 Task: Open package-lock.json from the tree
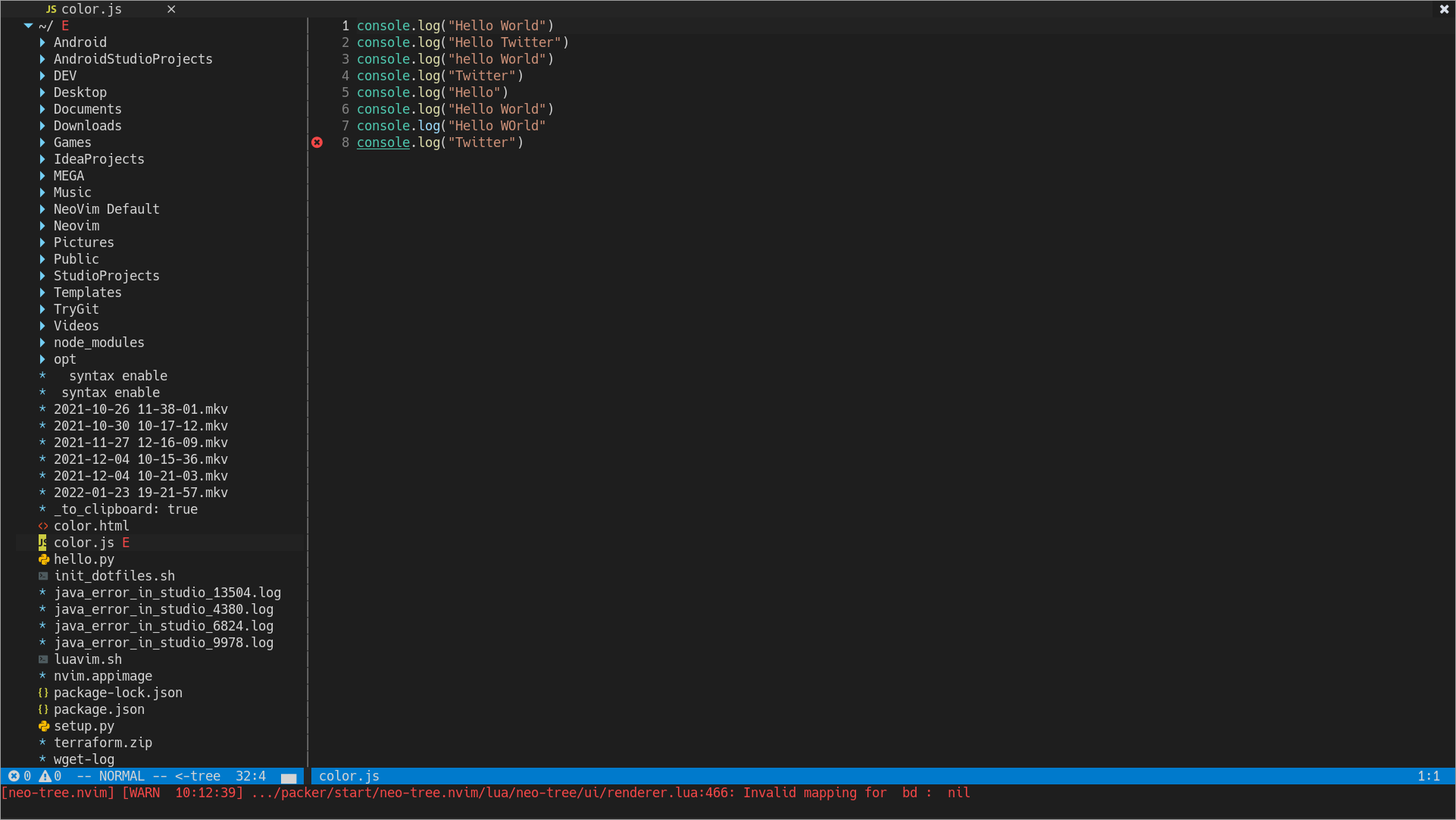[117, 693]
